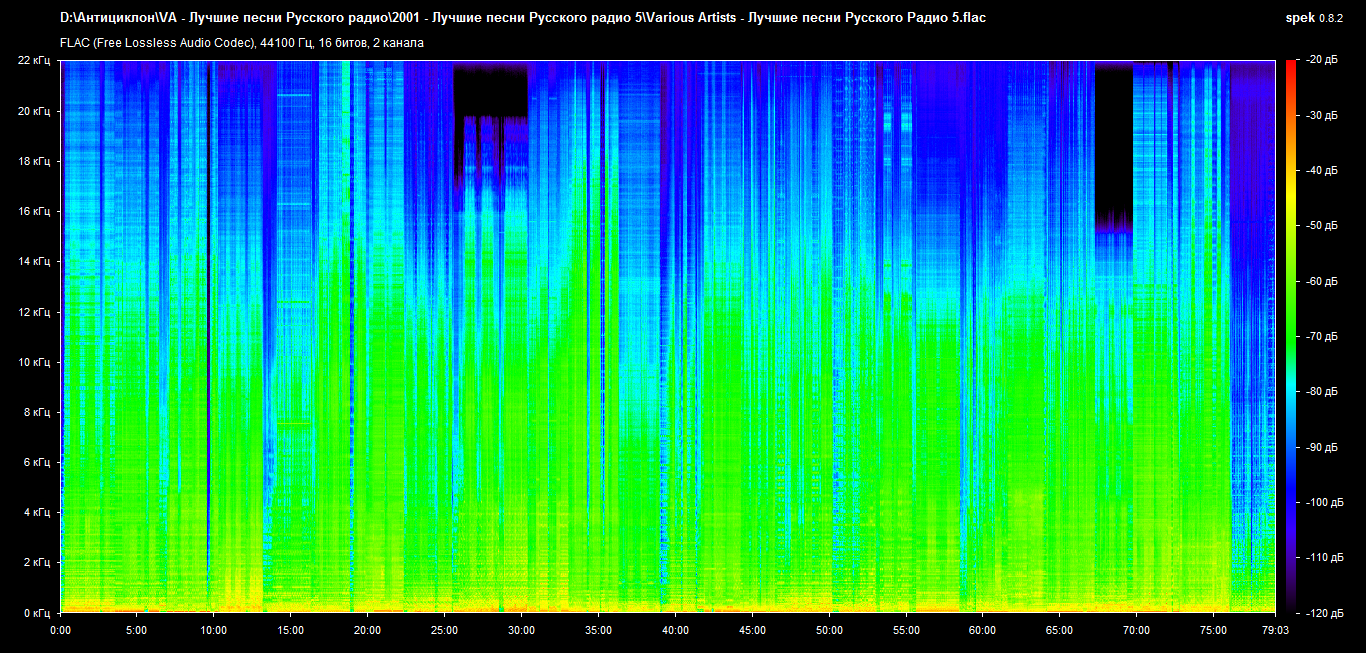The image size is (1366, 653).
Task: Click the black cutoff block near 27:00
Action: tap(490, 90)
